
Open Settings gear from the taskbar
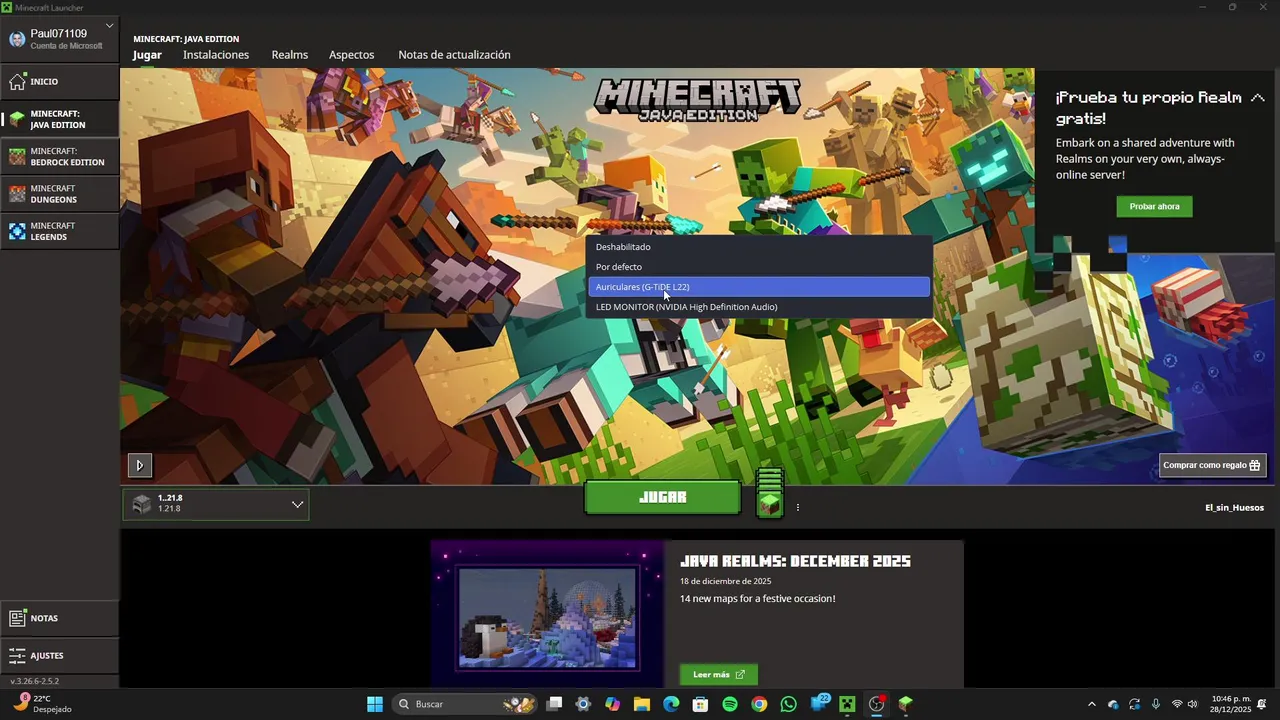pyautogui.click(x=584, y=704)
